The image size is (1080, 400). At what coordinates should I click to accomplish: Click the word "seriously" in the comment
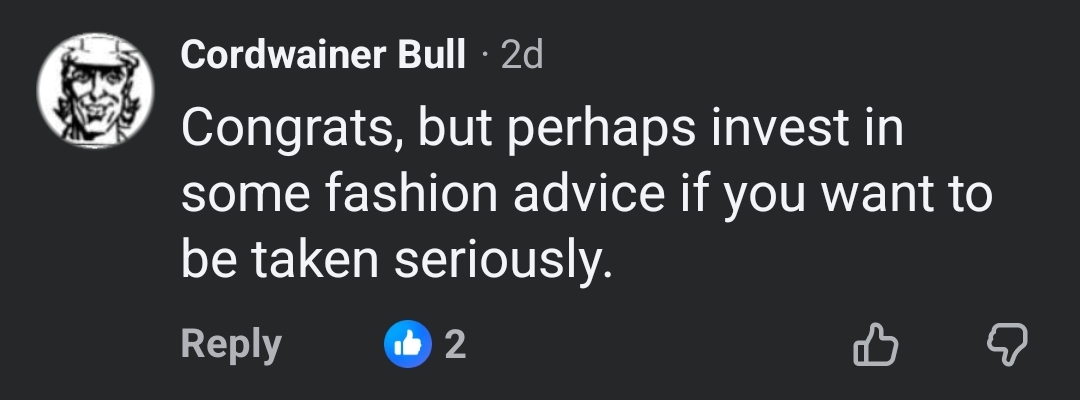499,260
